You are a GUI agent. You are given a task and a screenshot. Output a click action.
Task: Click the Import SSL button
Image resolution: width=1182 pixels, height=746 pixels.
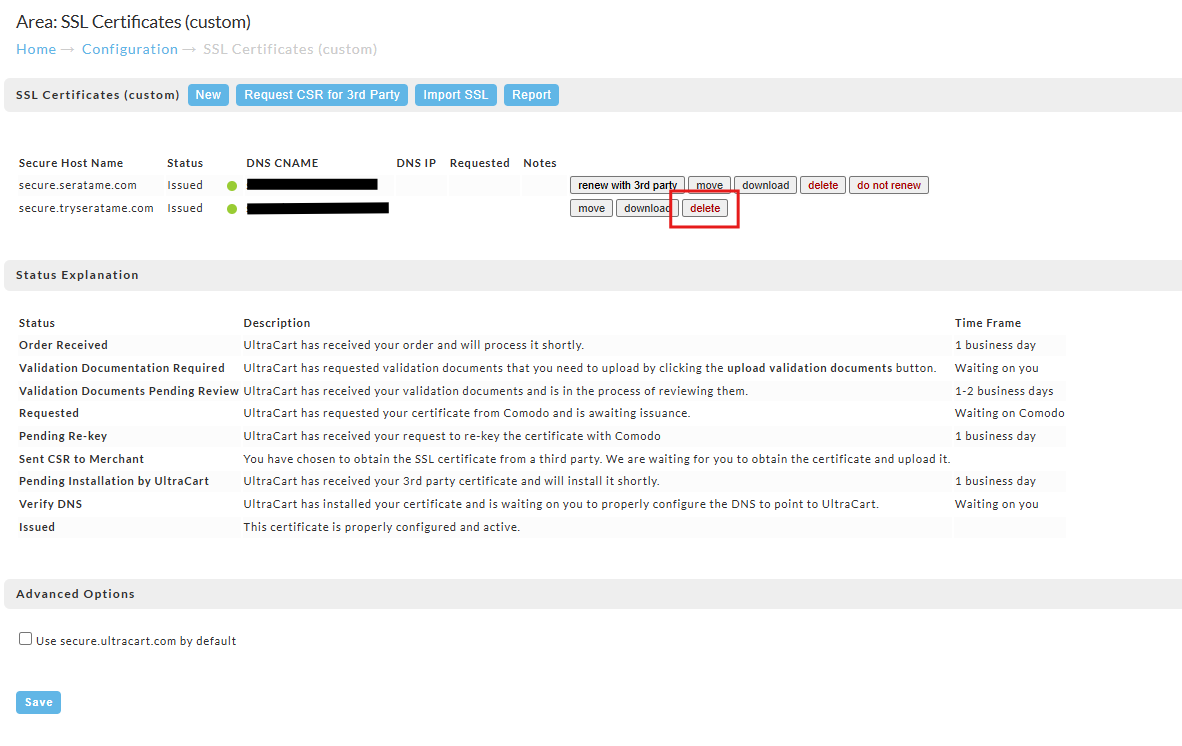click(455, 95)
